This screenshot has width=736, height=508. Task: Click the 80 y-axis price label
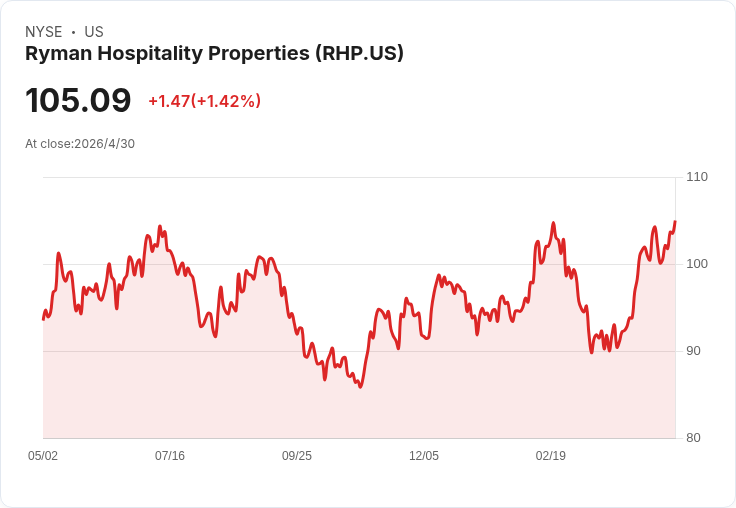[x=693, y=438]
